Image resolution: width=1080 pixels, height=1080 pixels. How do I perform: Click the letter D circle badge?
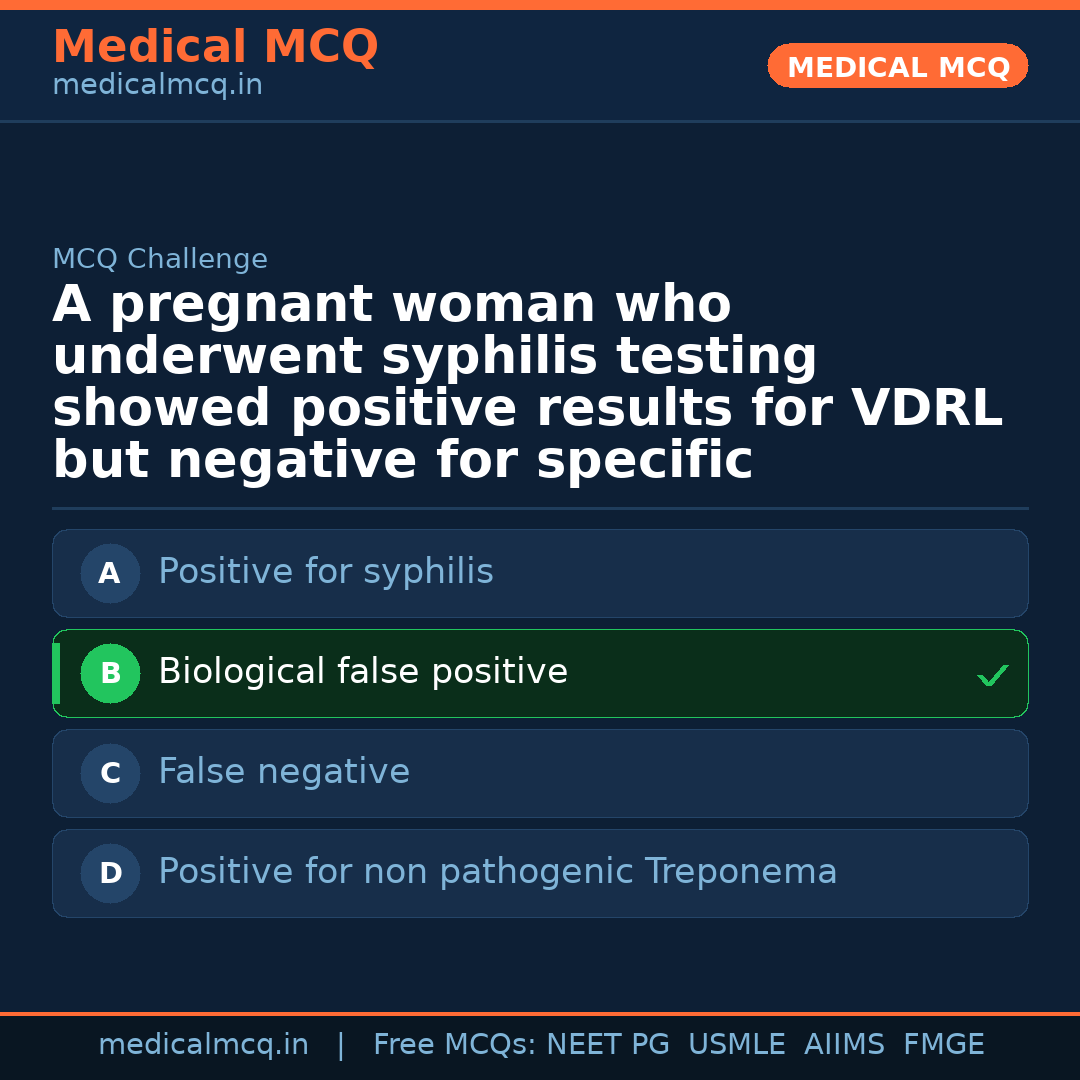coord(110,873)
